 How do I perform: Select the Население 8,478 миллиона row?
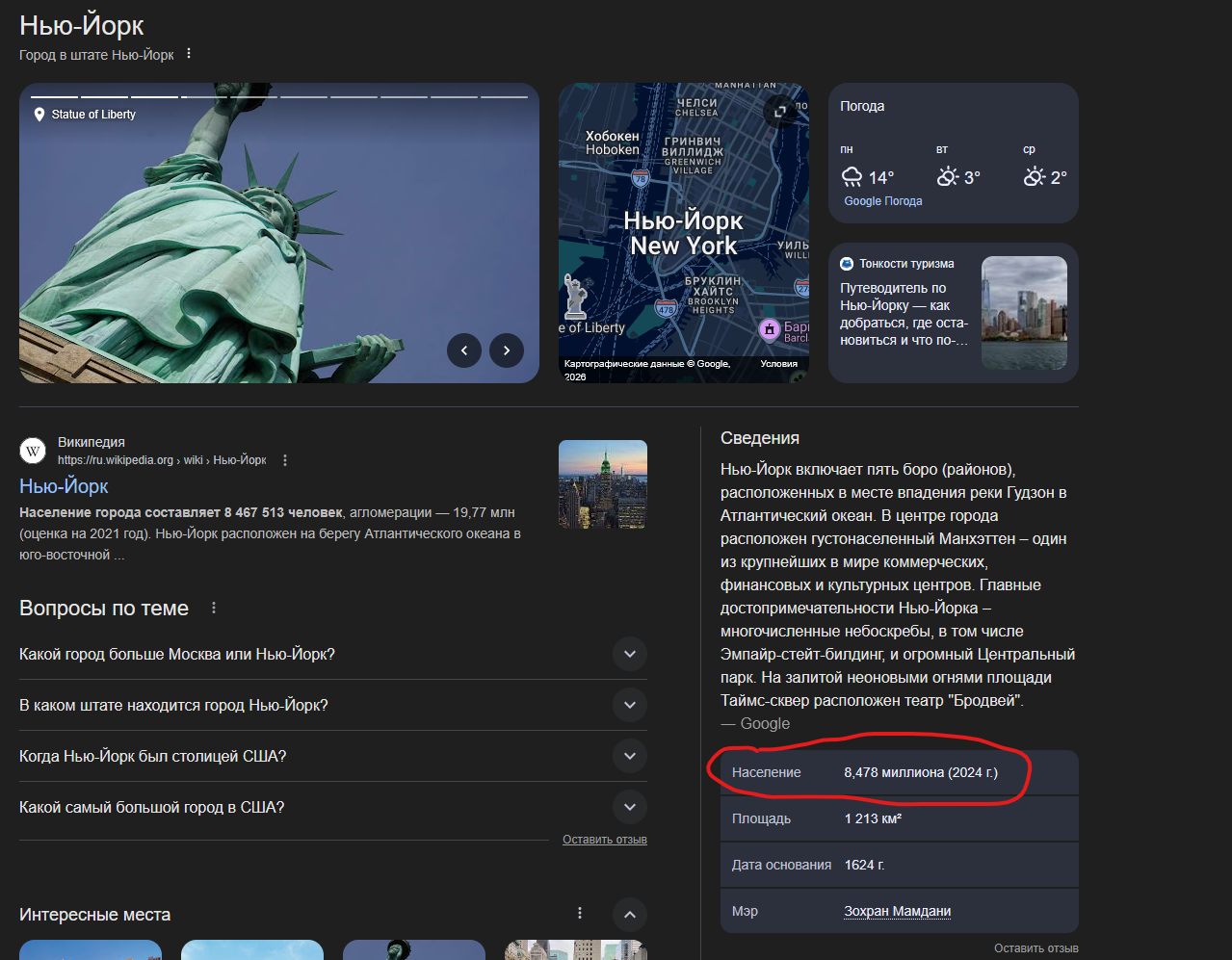[x=900, y=772]
